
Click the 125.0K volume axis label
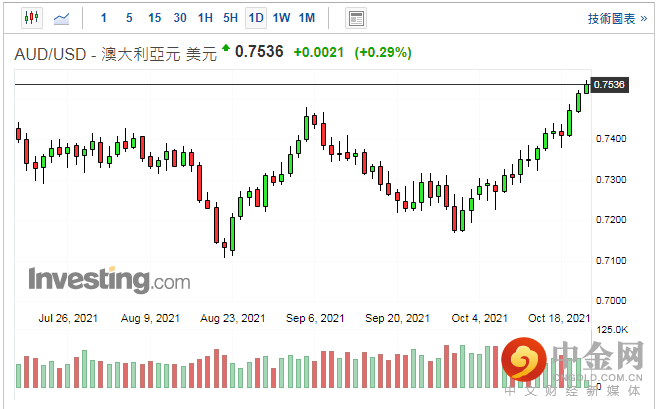pos(612,330)
